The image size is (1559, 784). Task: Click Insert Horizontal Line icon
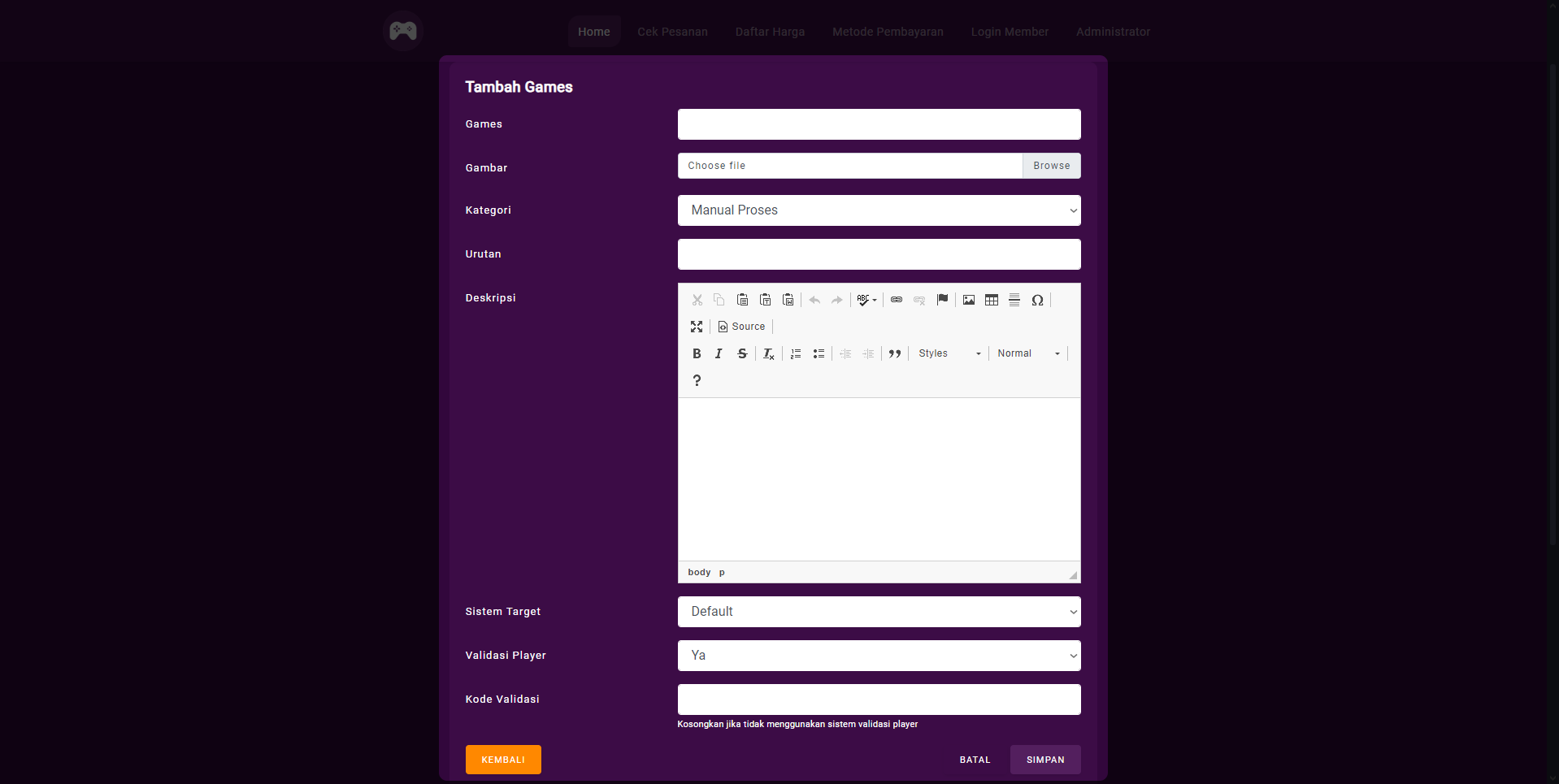tap(1014, 300)
